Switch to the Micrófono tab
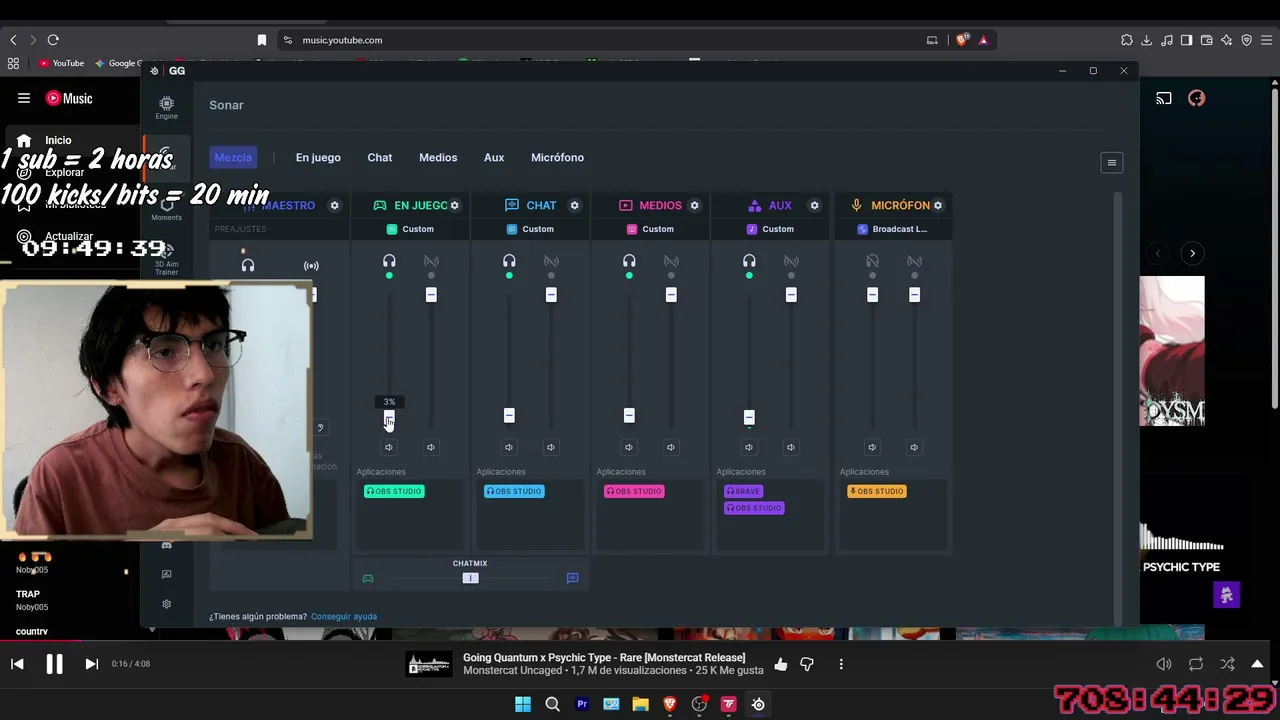 pos(557,157)
